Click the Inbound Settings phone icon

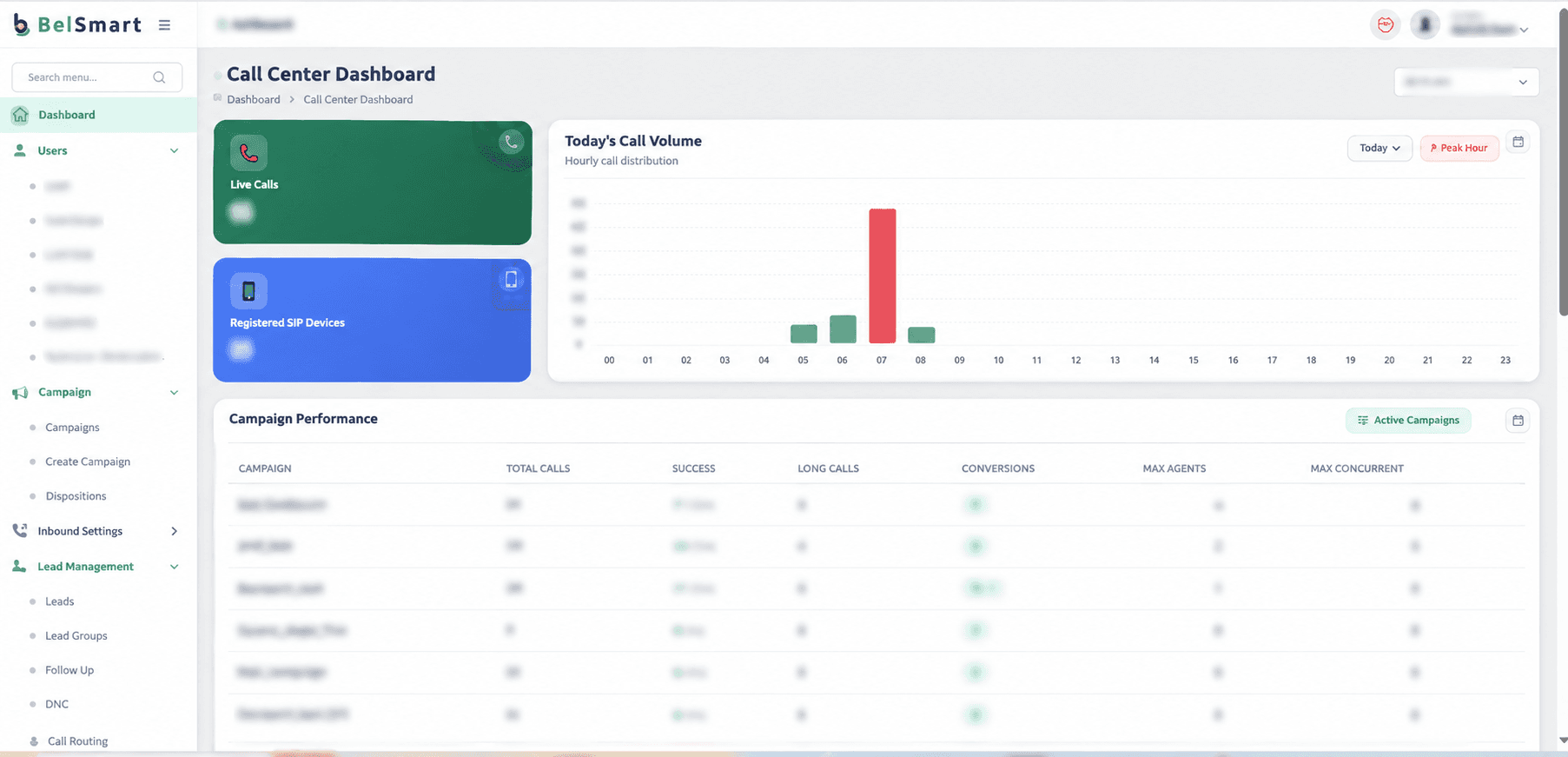pos(20,531)
